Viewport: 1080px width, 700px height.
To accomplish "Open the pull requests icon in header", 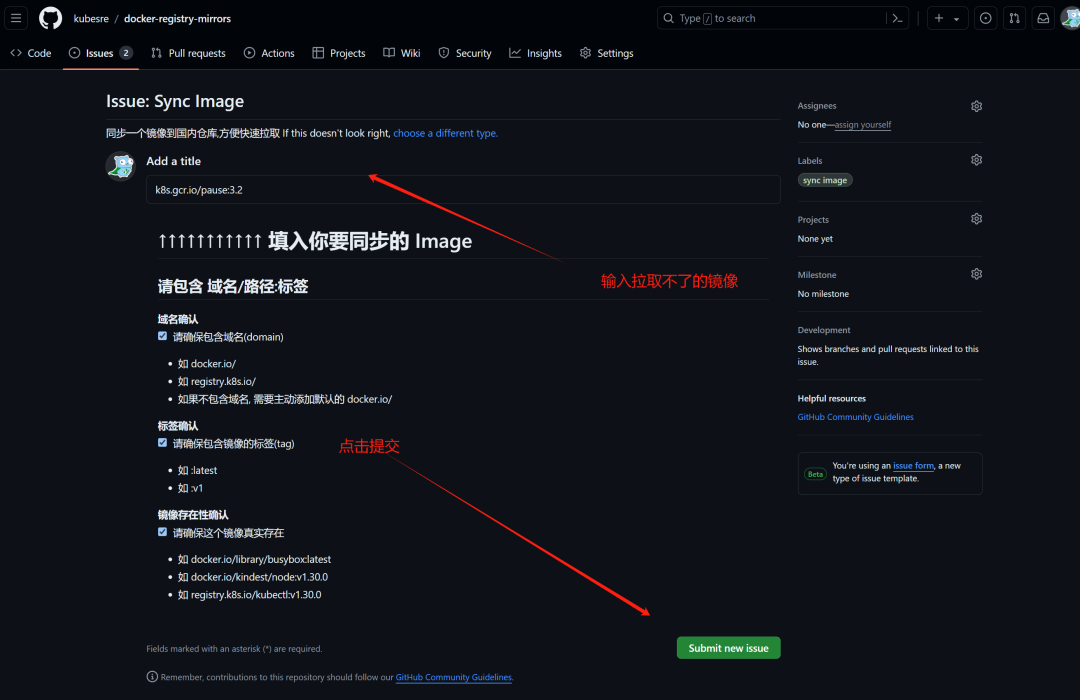I will (x=1015, y=19).
